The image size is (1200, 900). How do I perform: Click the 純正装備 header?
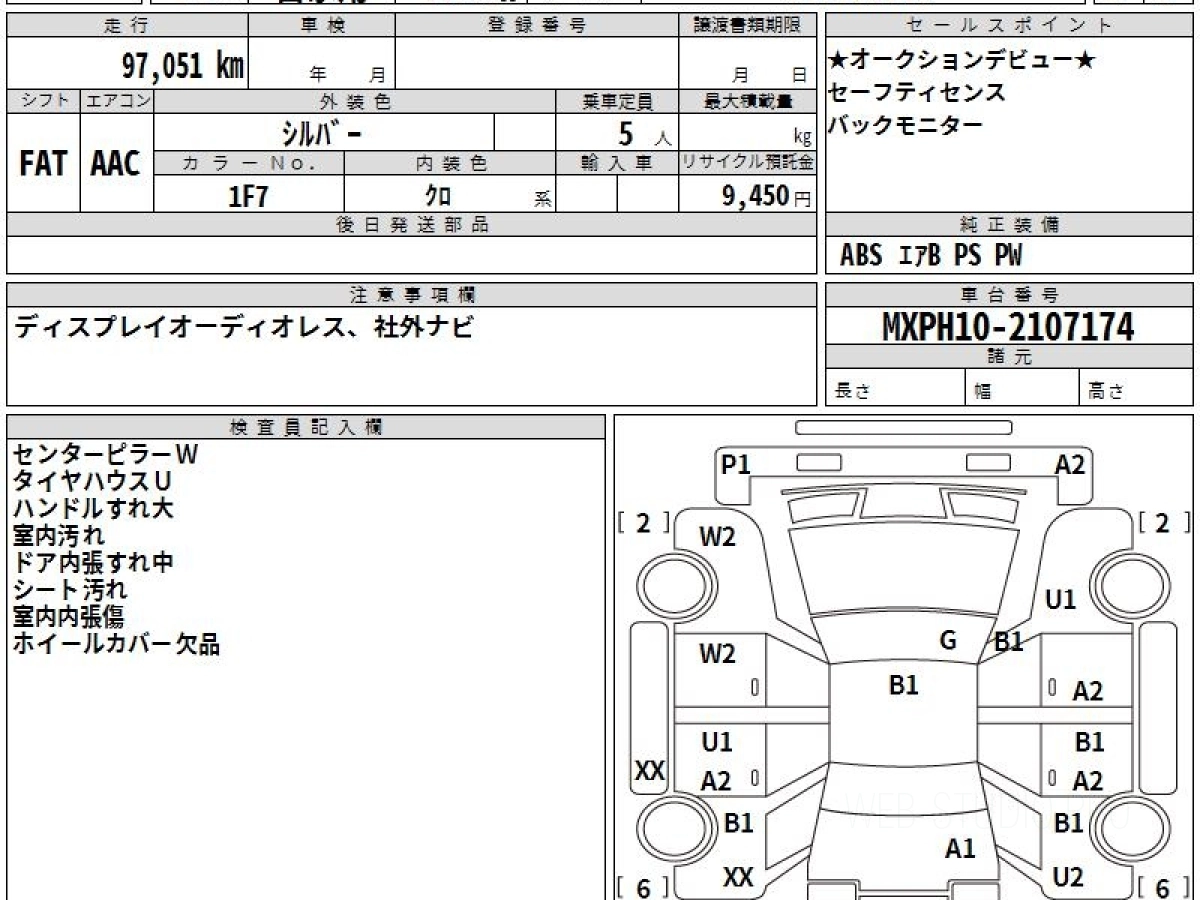(x=1009, y=225)
